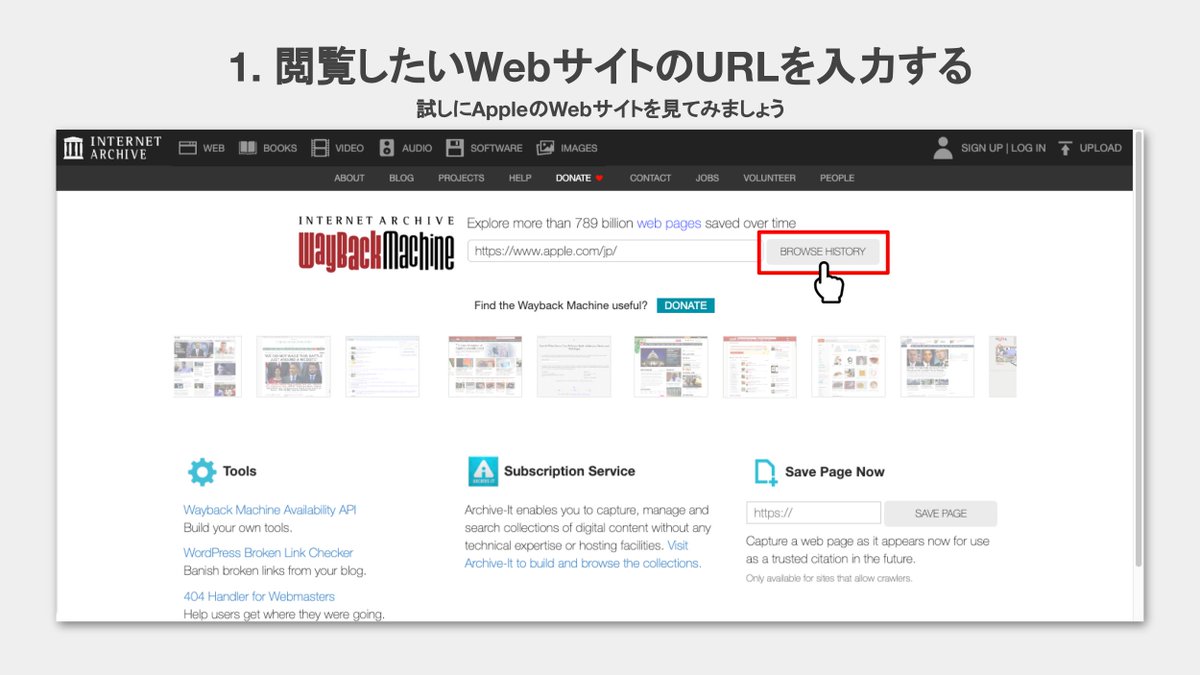Open the third site thumbnail in carousel
The height and width of the screenshot is (675, 1200).
pos(382,367)
